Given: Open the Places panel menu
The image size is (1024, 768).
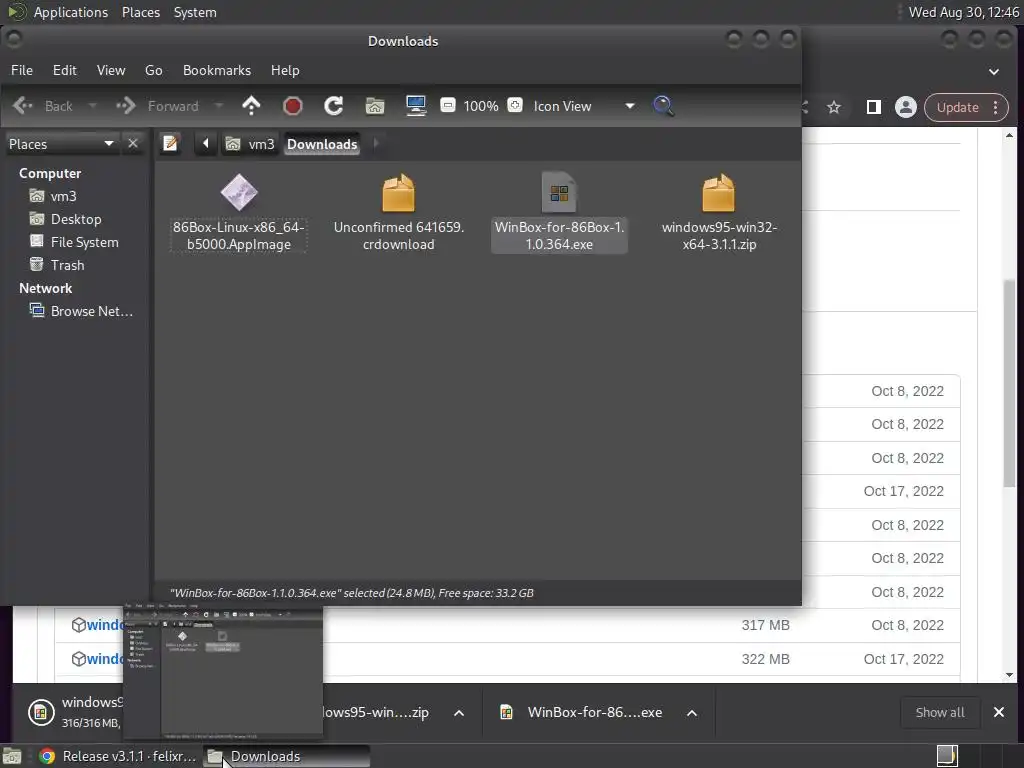Looking at the screenshot, I should (x=141, y=12).
